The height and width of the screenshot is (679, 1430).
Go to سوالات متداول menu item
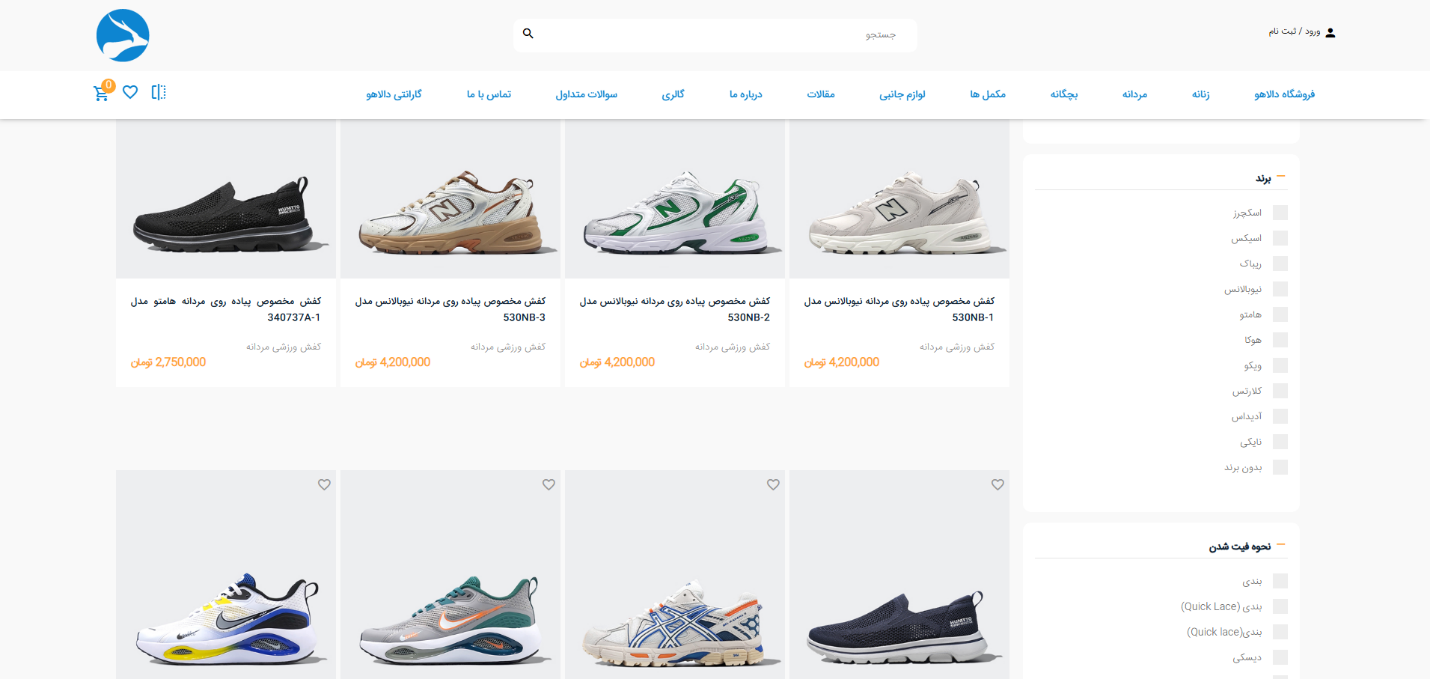pos(587,94)
